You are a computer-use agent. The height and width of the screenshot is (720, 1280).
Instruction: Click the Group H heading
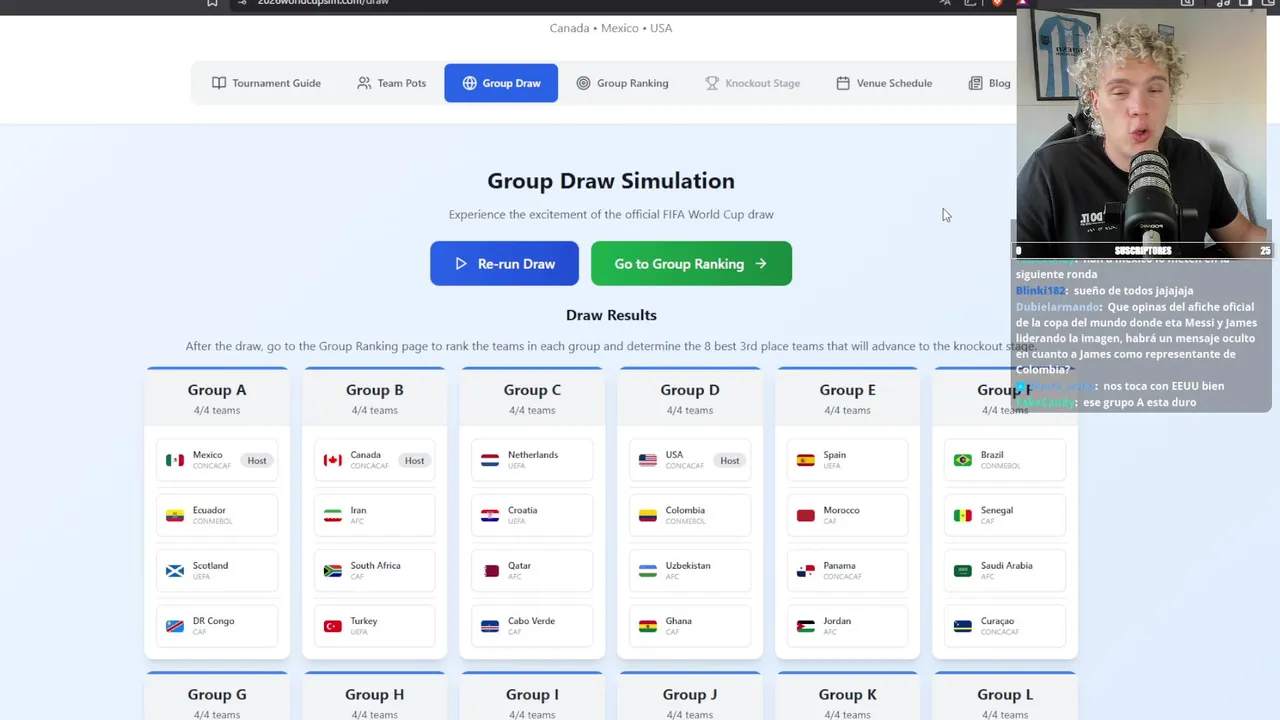coord(375,695)
